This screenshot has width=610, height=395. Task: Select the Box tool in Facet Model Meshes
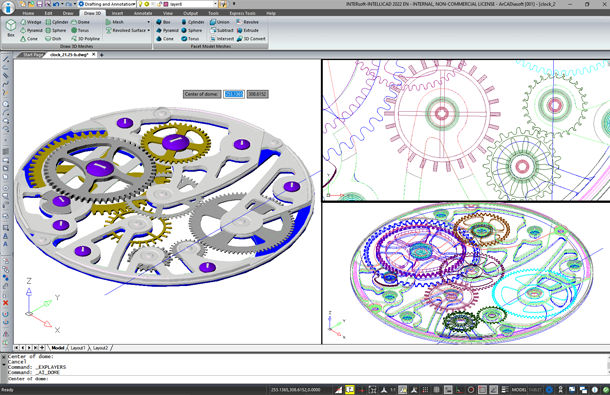163,22
